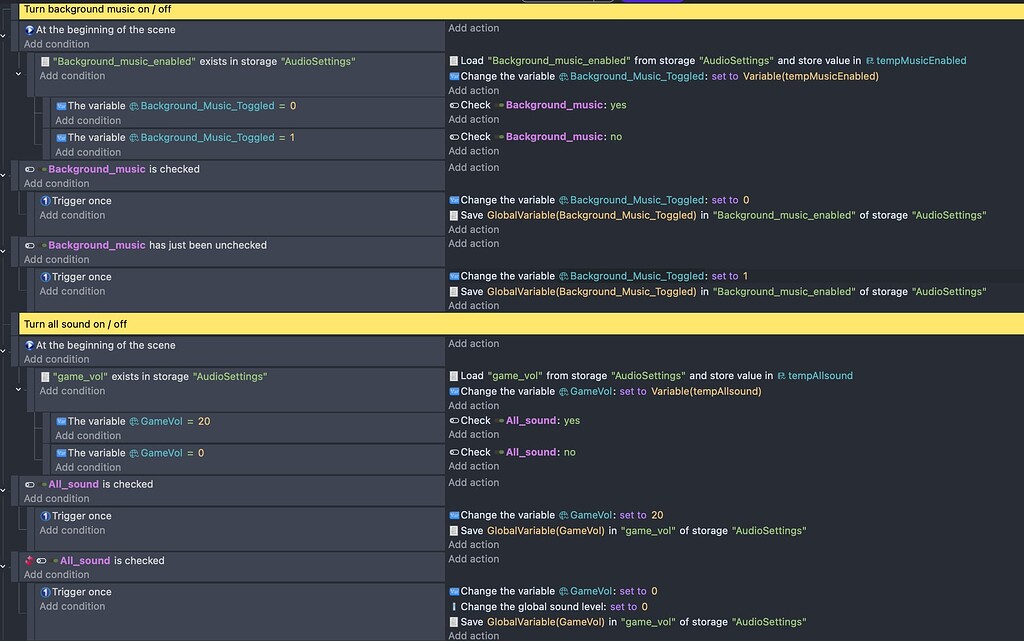
Task: Click variable icon of Background_Music_Toggled: set to 1 action
Action: tap(454, 276)
